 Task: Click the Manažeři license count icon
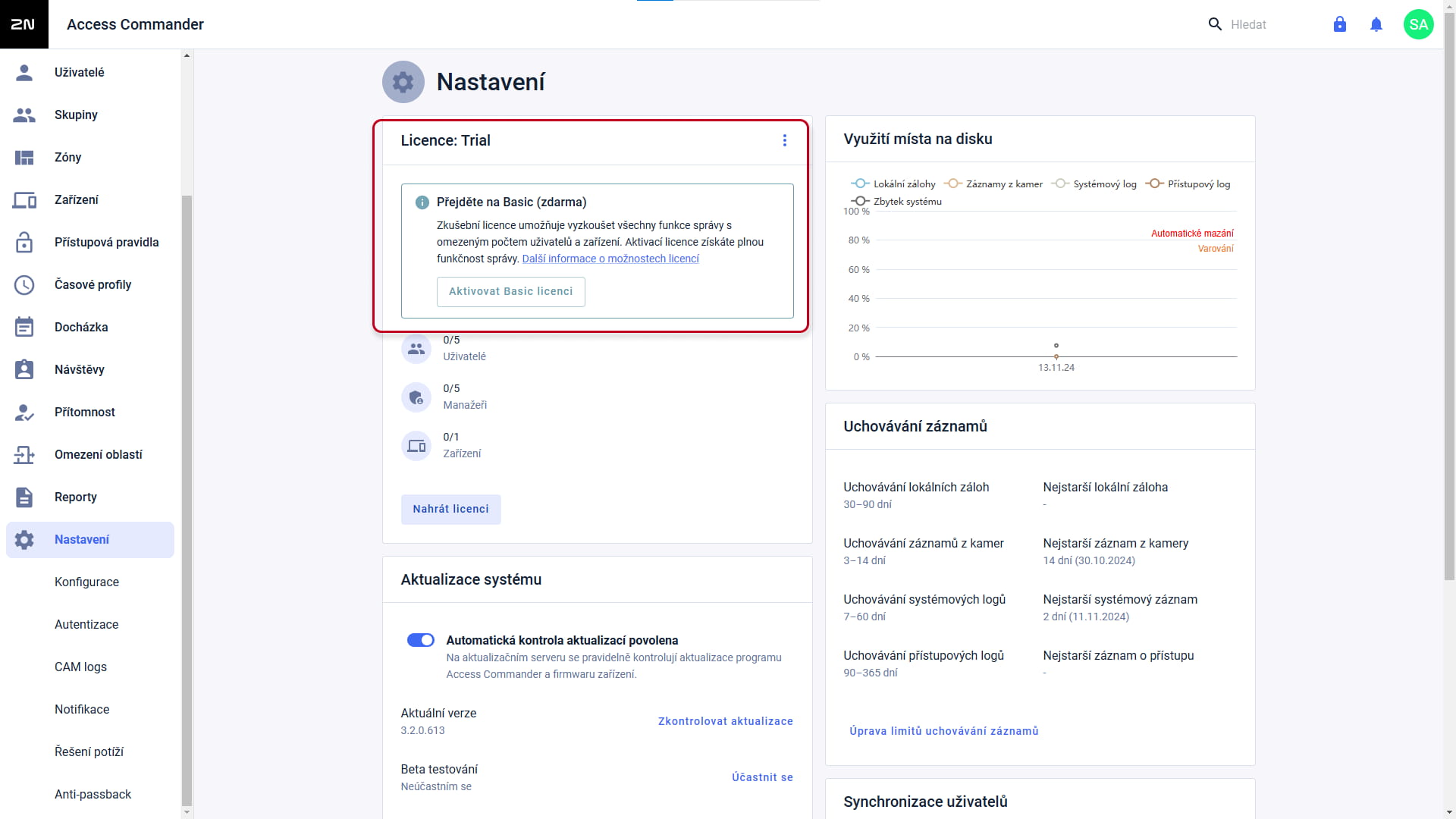[416, 397]
